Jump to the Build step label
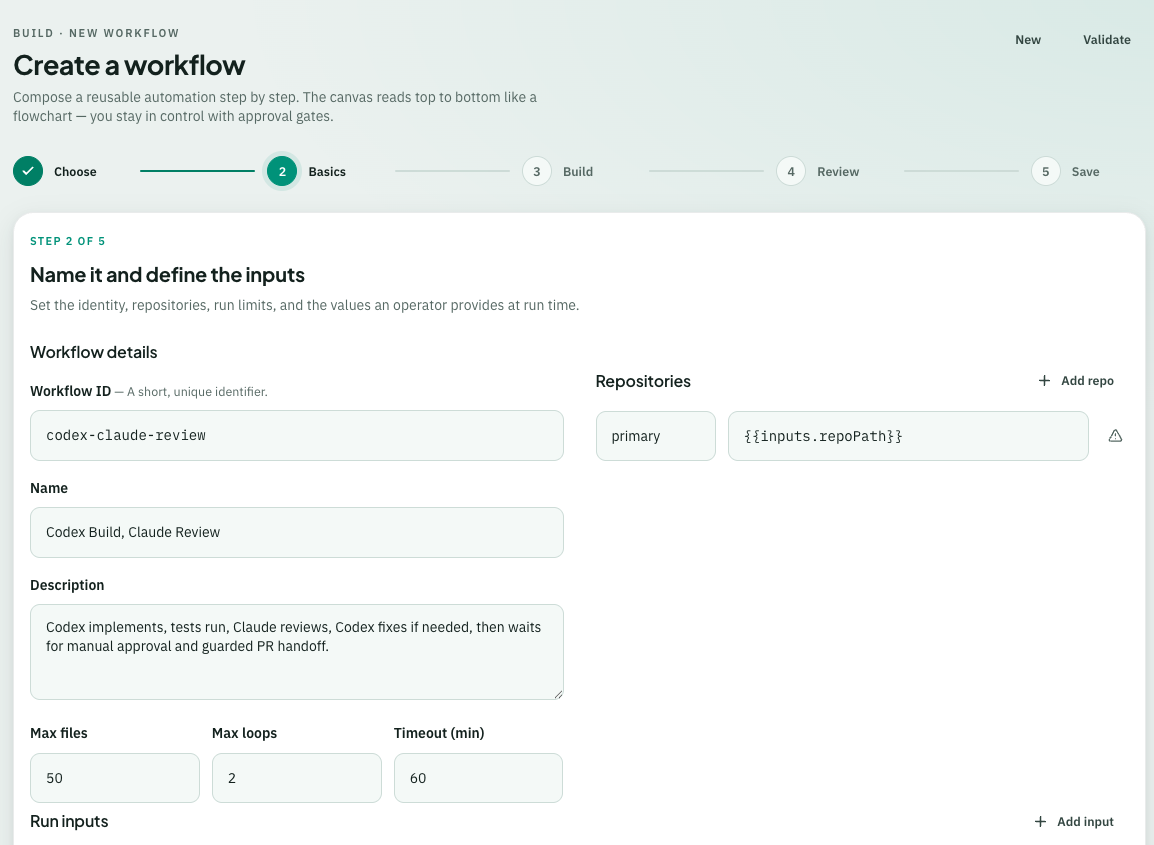The image size is (1154, 845). [x=578, y=172]
